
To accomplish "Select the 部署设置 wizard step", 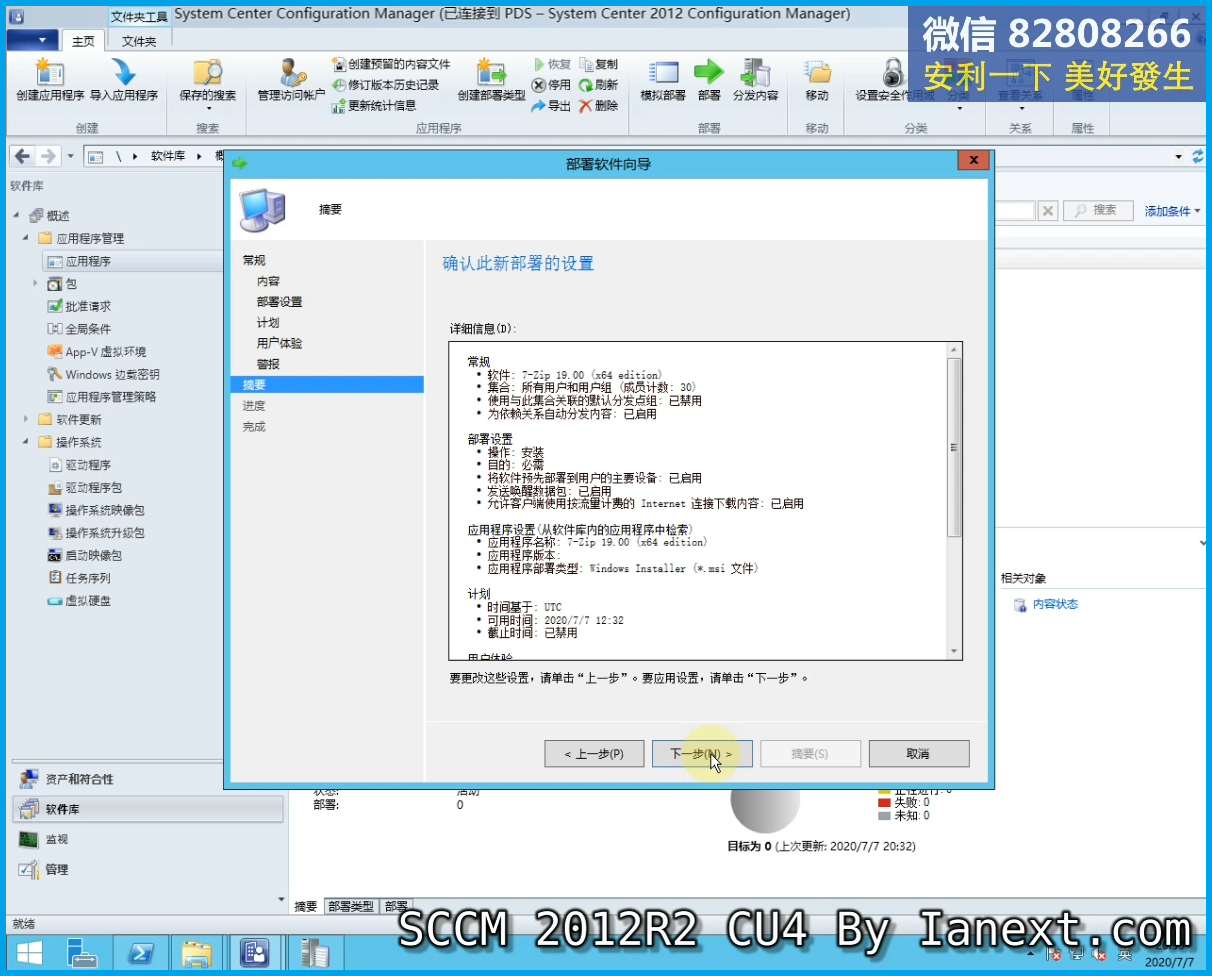I will (x=279, y=302).
